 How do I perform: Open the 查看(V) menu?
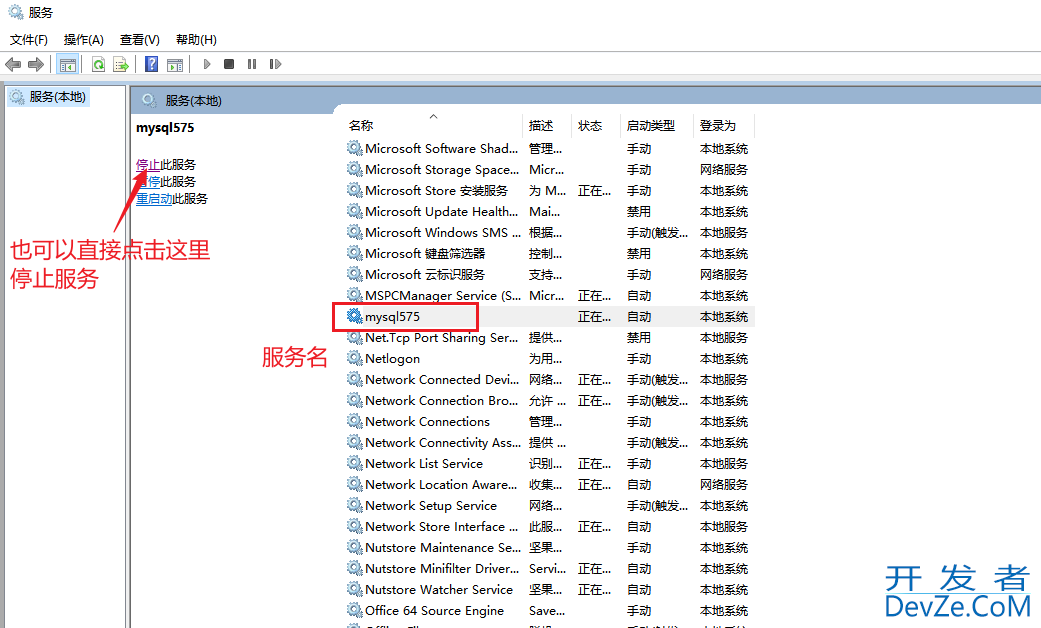click(139, 40)
